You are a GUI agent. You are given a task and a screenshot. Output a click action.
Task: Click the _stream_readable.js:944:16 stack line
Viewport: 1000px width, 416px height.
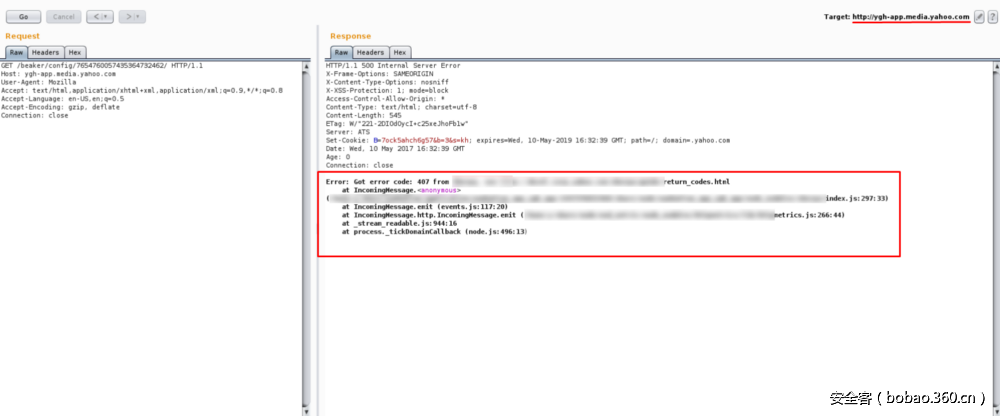point(399,223)
